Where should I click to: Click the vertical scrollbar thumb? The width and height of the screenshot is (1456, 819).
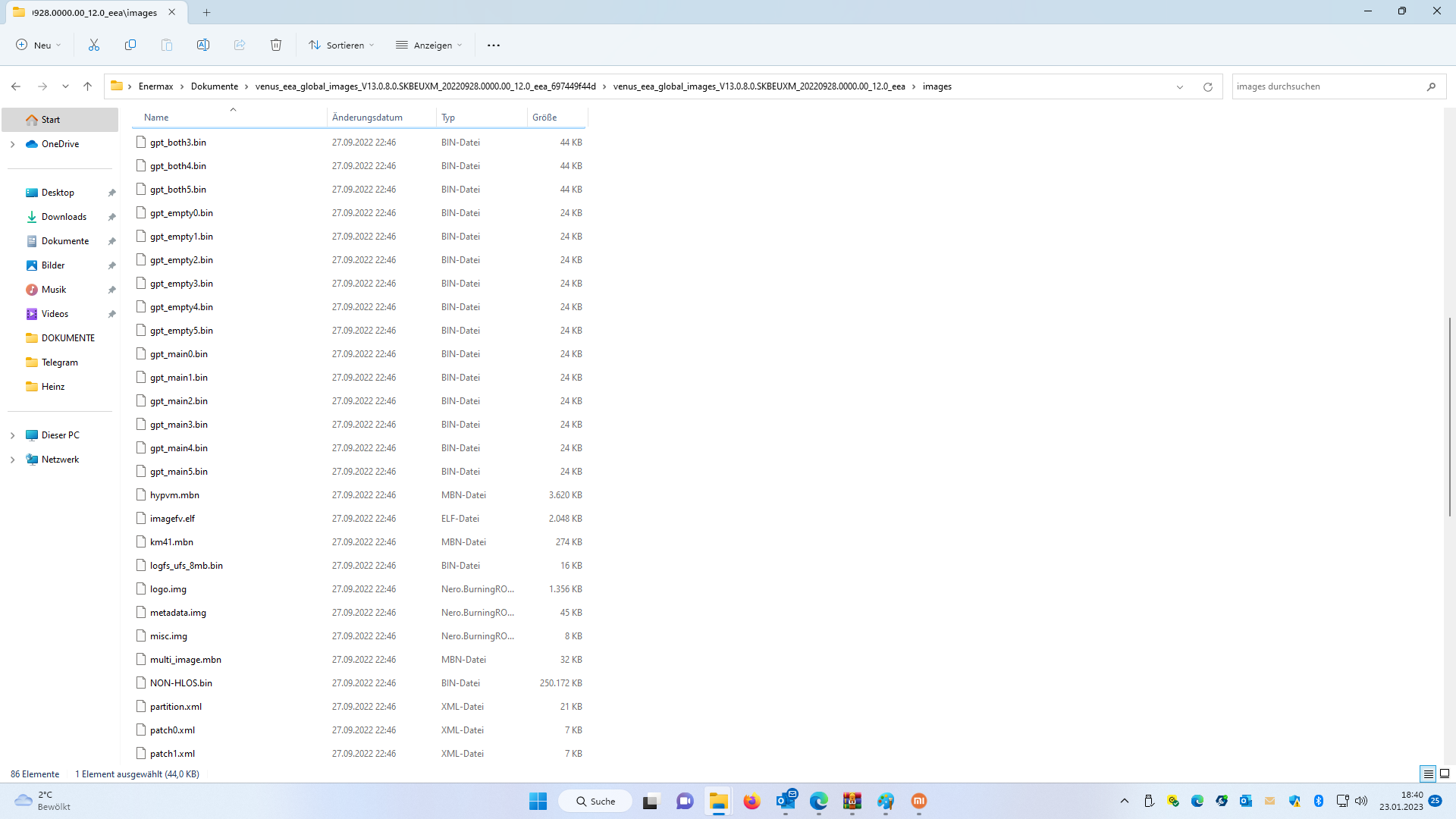point(1449,417)
